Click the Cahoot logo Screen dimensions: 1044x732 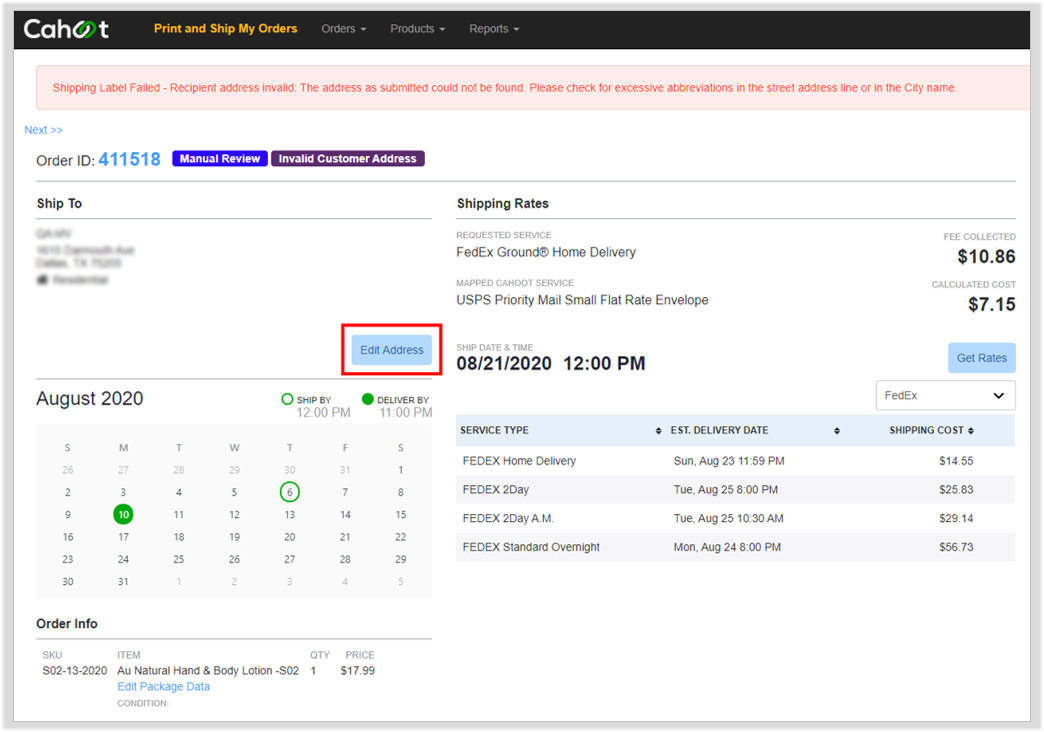click(x=66, y=29)
